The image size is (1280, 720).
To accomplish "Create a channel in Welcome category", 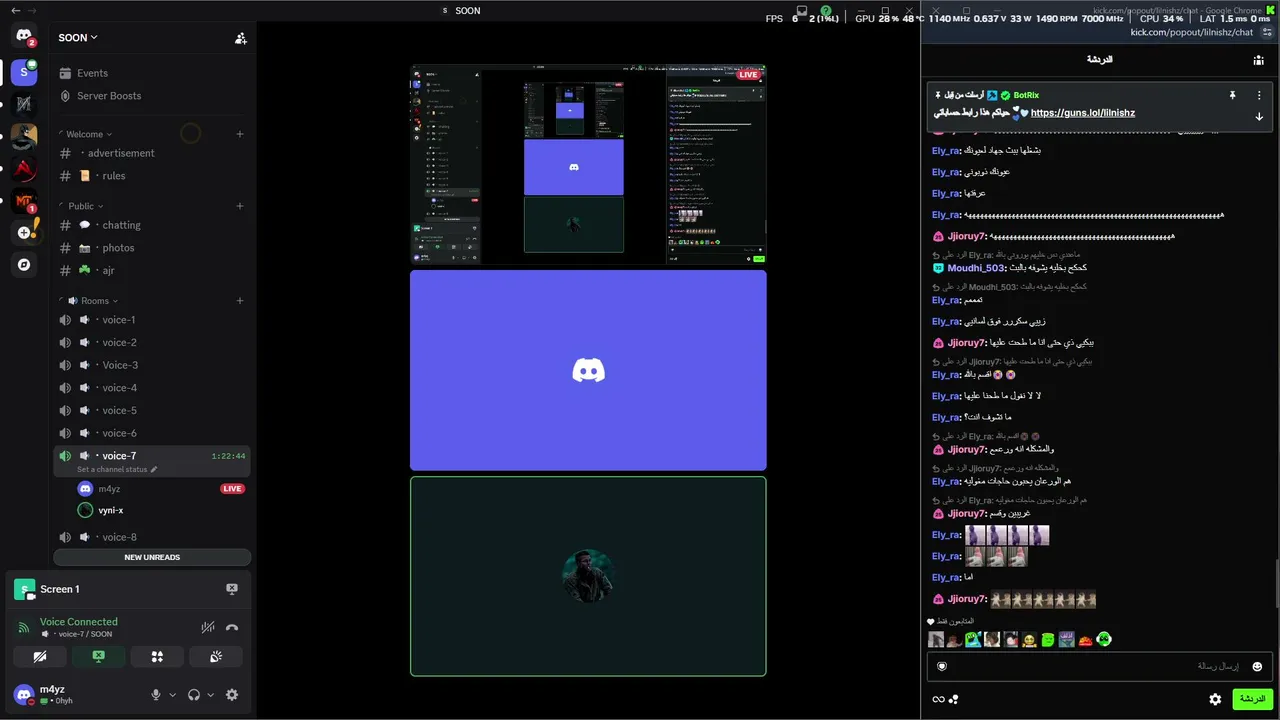I will tap(240, 134).
